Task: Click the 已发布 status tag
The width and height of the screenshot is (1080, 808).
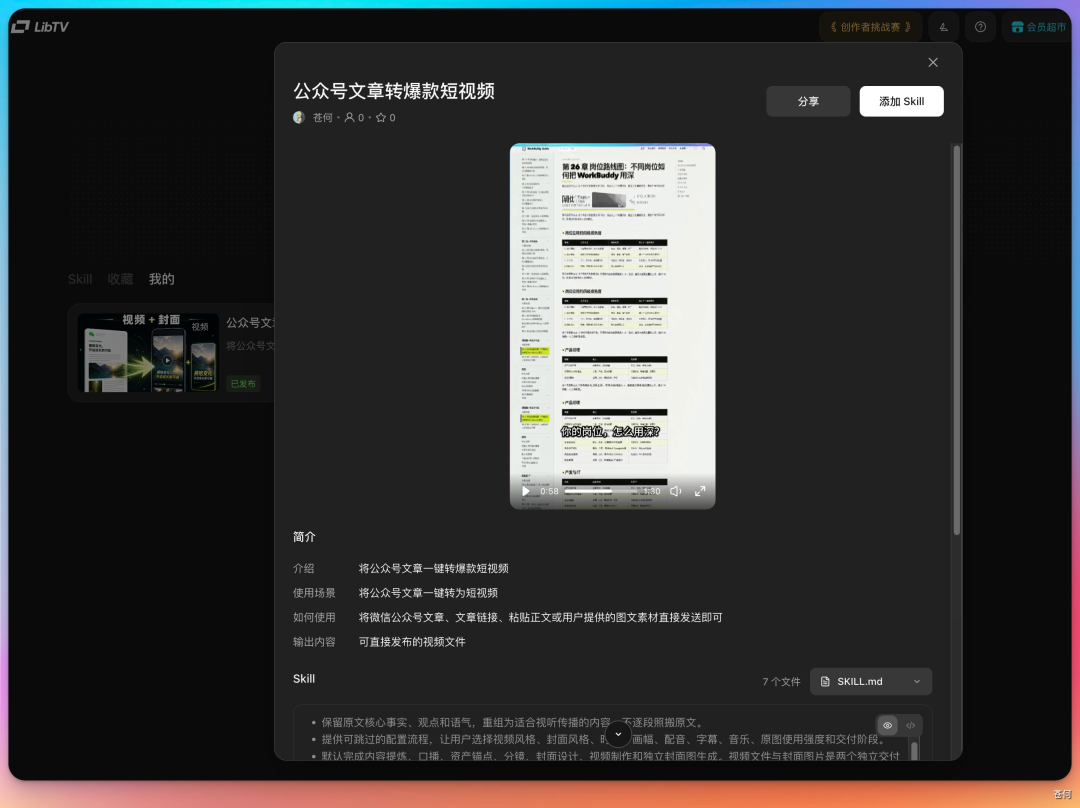Action: click(243, 384)
